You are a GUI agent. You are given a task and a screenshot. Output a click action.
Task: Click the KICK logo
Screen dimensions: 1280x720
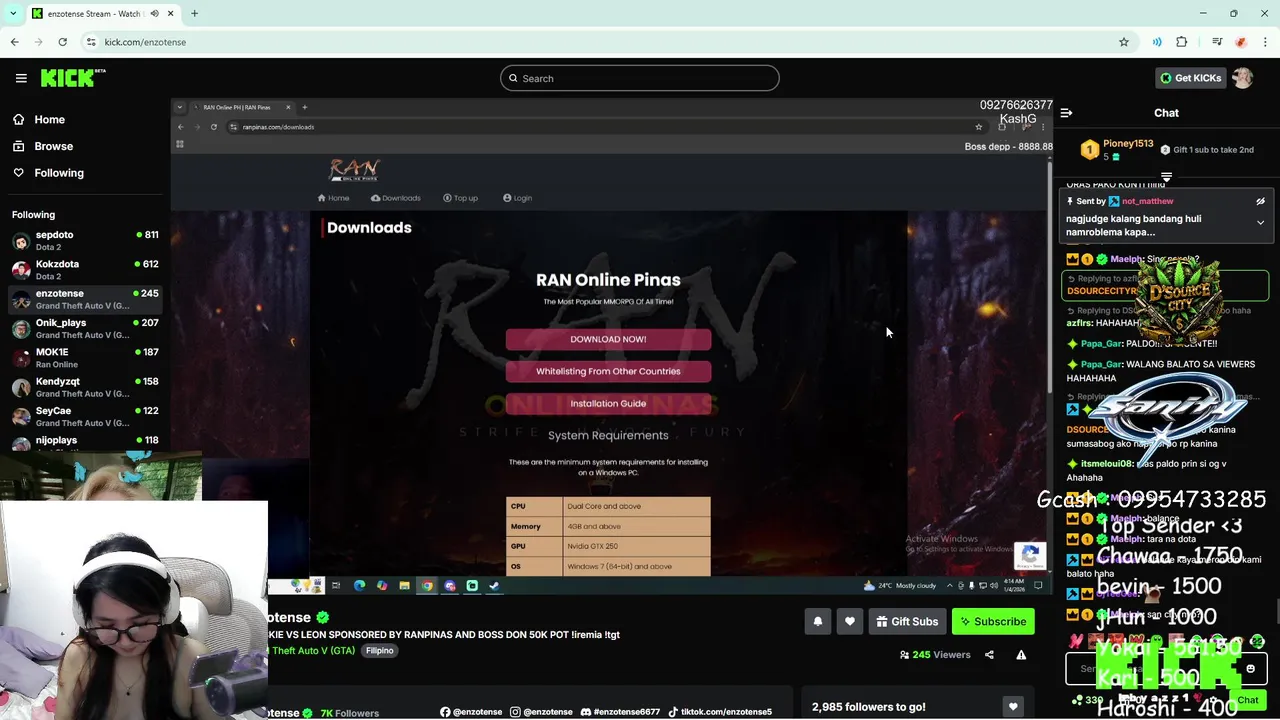point(72,78)
